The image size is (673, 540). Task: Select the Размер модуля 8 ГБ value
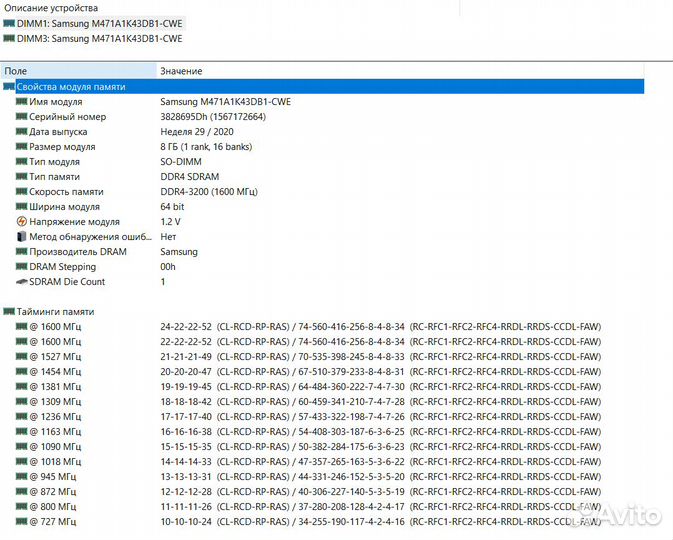coord(203,146)
